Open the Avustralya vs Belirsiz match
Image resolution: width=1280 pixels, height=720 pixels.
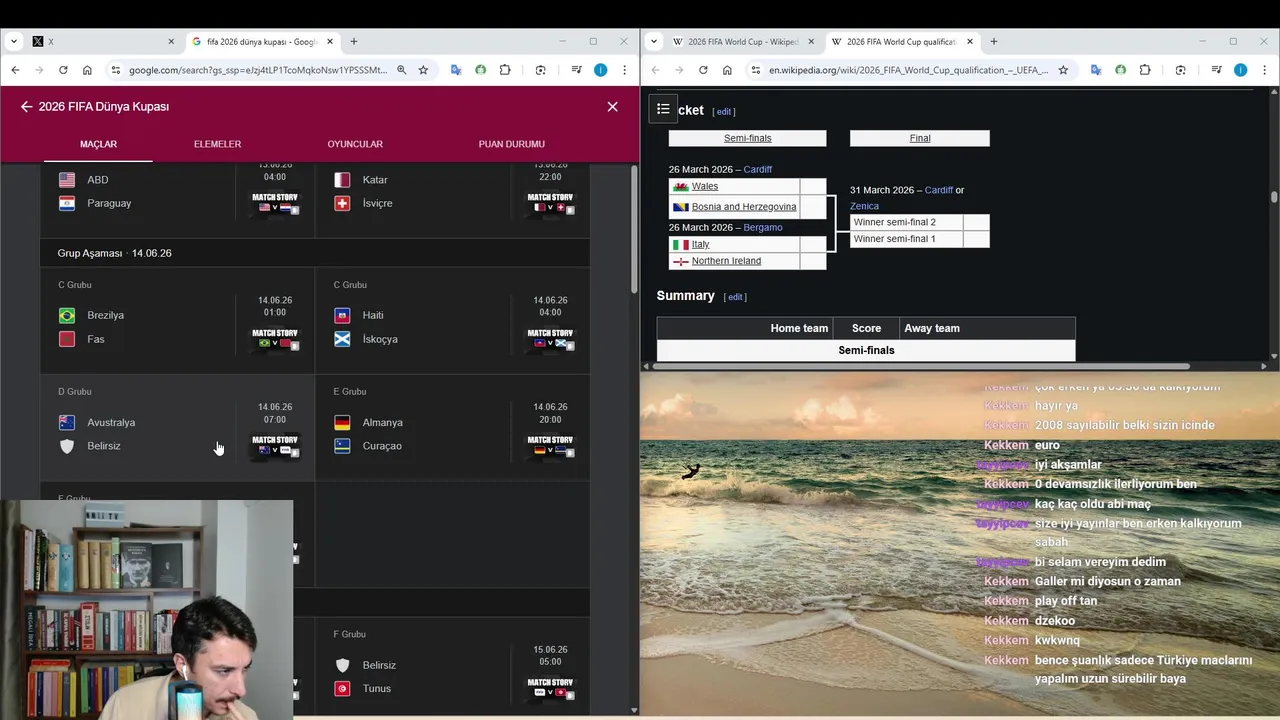point(177,427)
